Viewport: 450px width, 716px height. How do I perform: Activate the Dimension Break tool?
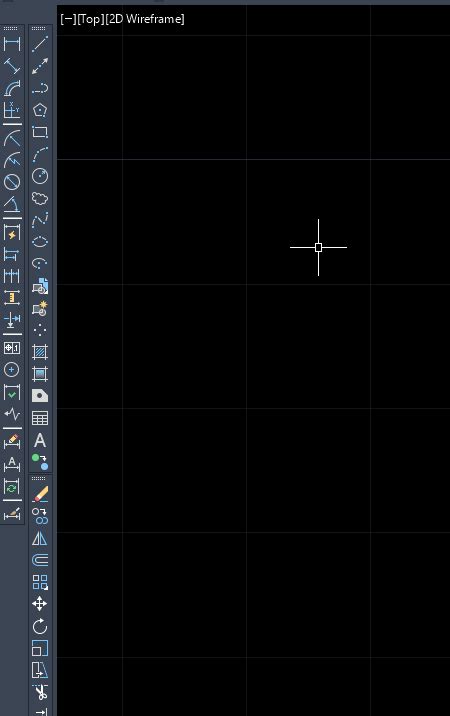pos(12,320)
